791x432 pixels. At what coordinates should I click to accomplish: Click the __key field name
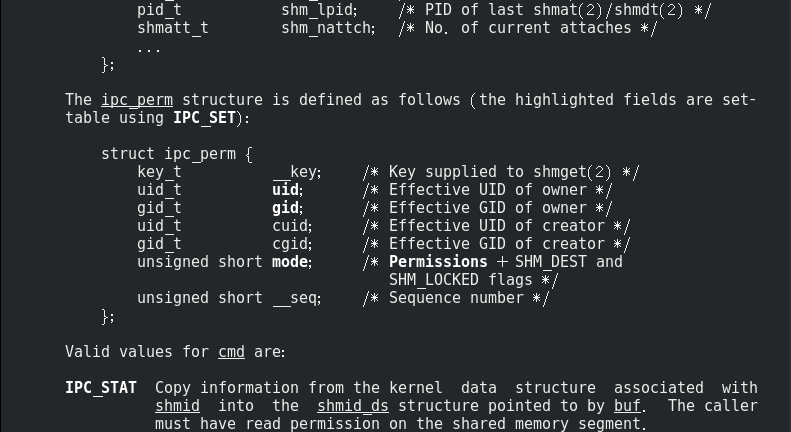click(x=295, y=172)
